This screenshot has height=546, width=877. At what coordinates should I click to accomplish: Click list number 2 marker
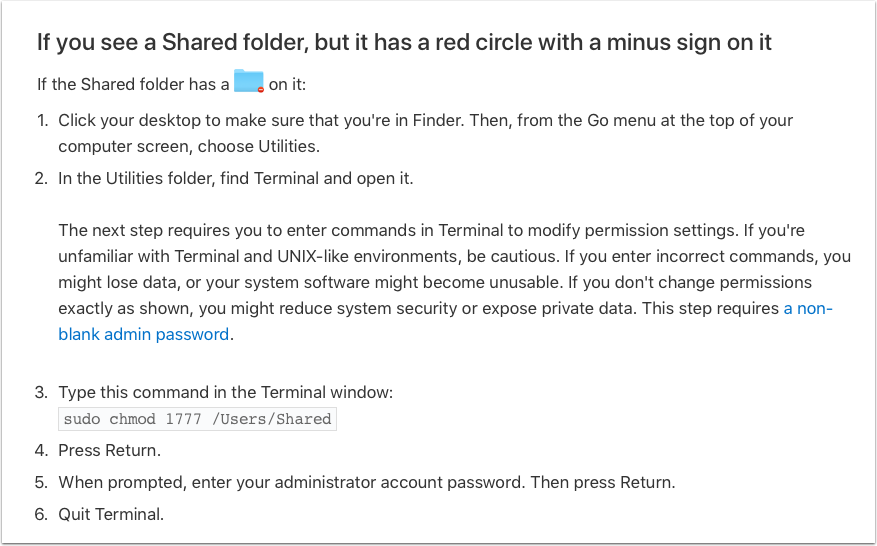click(42, 179)
